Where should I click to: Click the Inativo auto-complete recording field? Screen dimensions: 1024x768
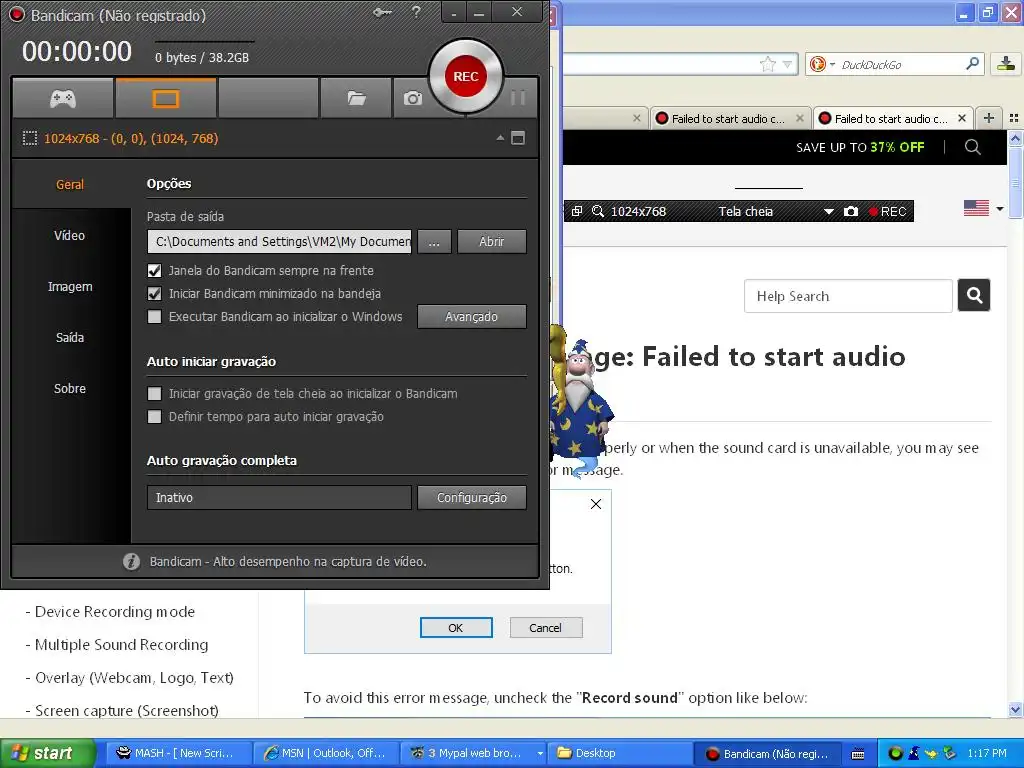pos(280,498)
